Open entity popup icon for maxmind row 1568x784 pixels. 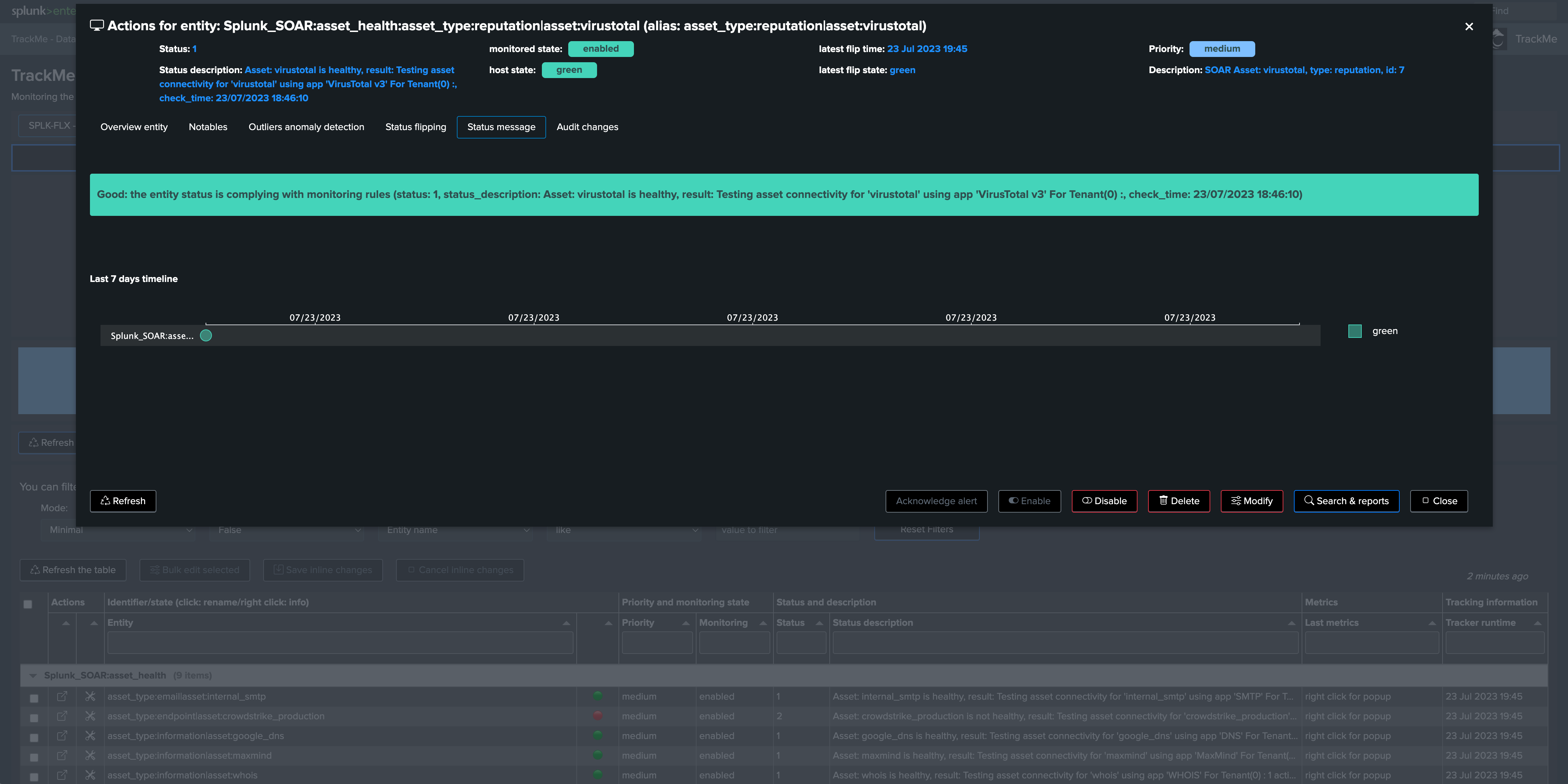[x=62, y=756]
